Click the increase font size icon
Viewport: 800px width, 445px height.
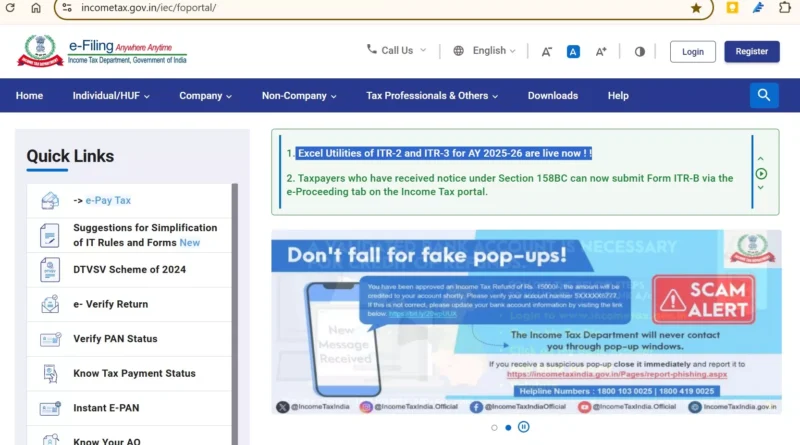(601, 51)
